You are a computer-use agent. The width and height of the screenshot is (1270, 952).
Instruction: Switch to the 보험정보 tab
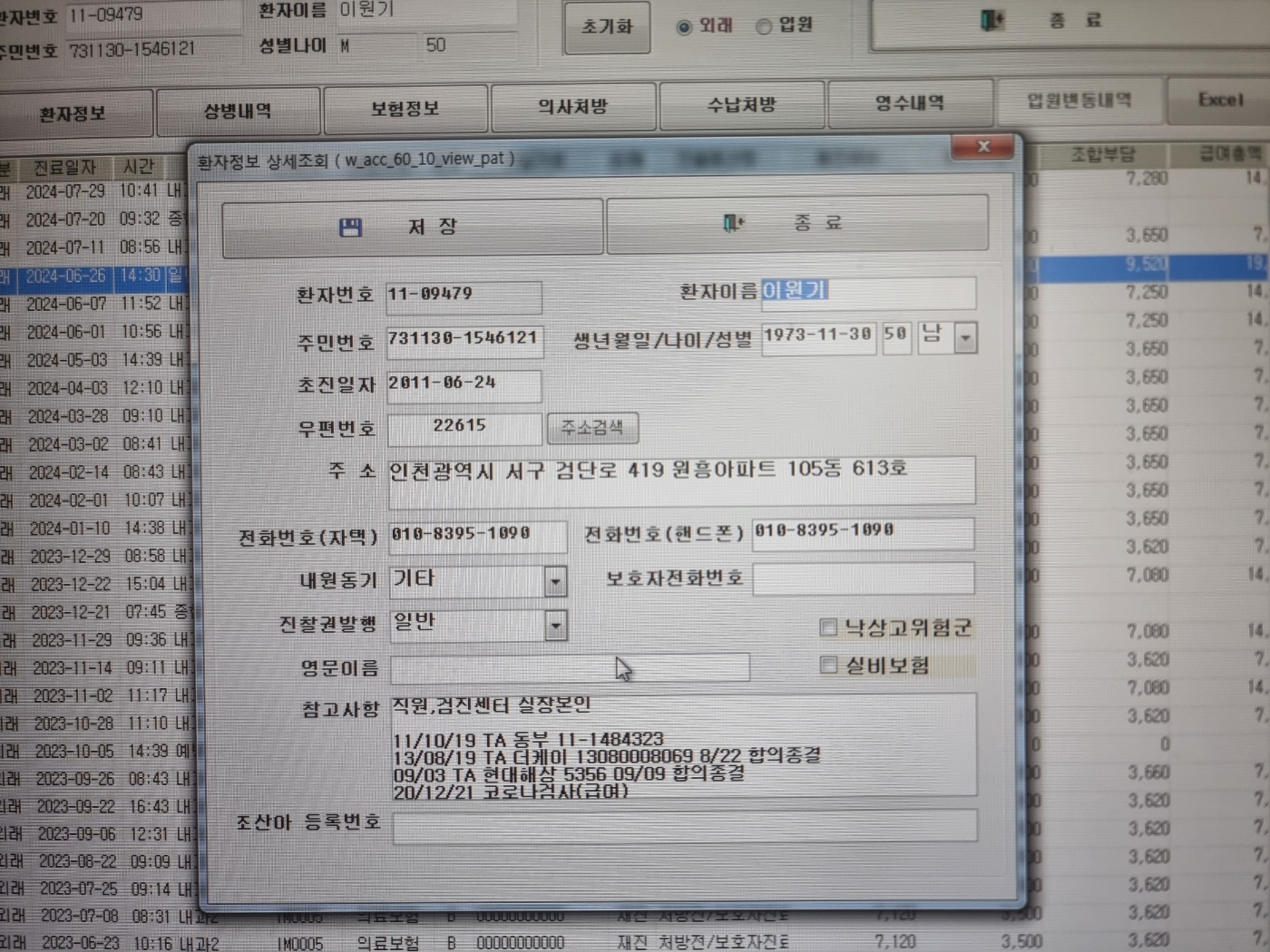pos(405,109)
